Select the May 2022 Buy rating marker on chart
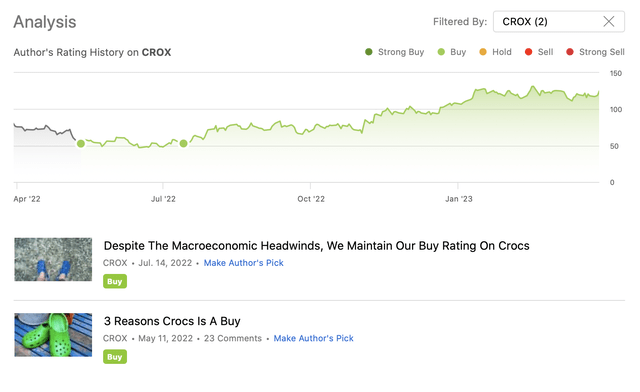The image size is (640, 392). (x=81, y=143)
